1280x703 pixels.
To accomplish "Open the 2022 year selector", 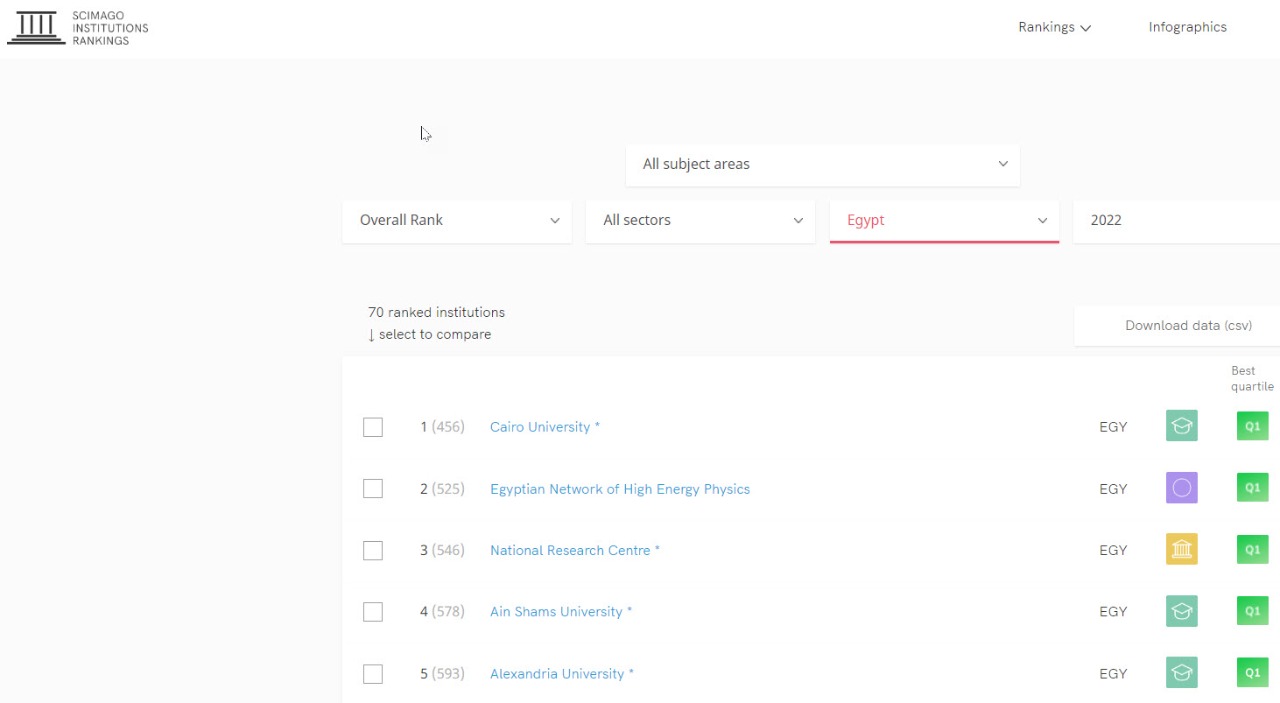I will [1175, 220].
